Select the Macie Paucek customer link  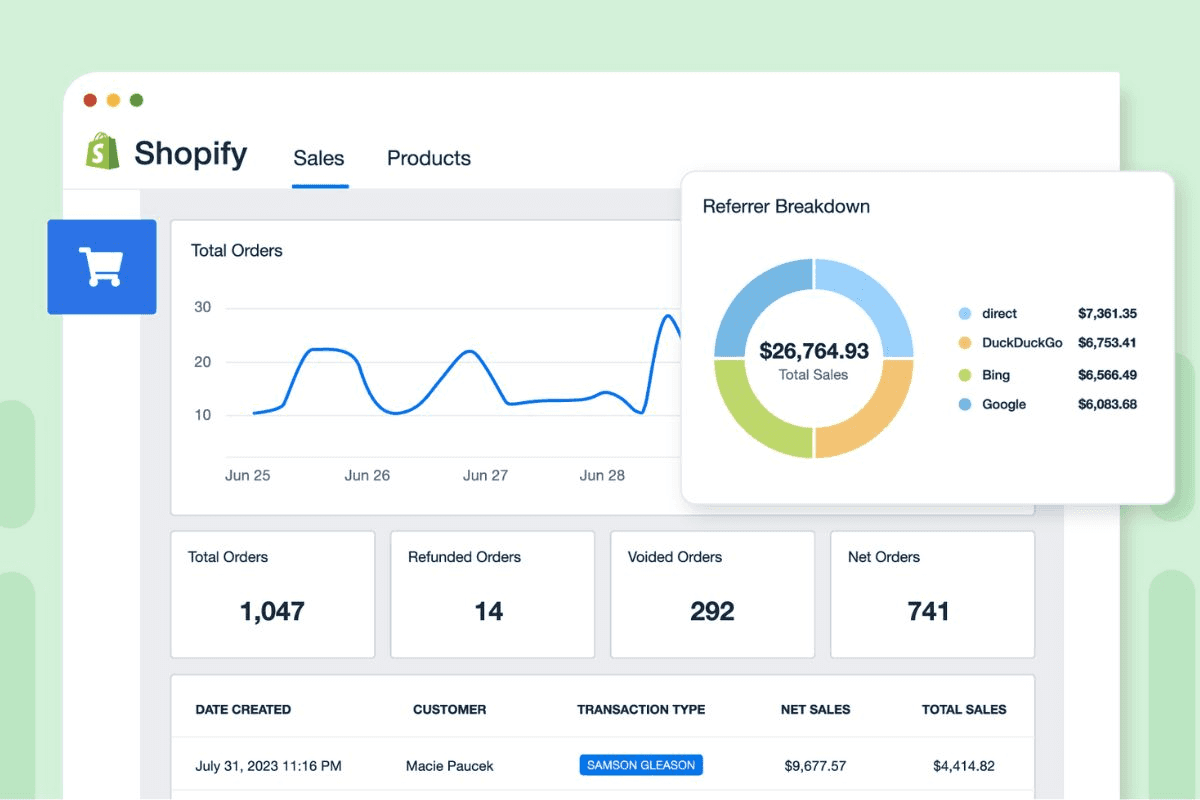pos(449,765)
